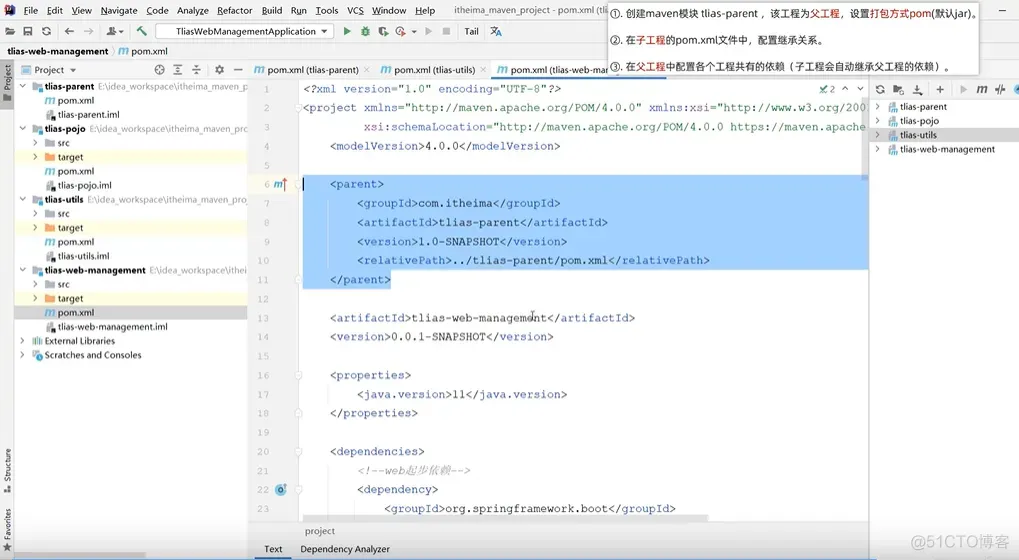This screenshot has height=560, width=1019.
Task: Expand tlias-parent in Maven panel
Action: pyautogui.click(x=878, y=107)
